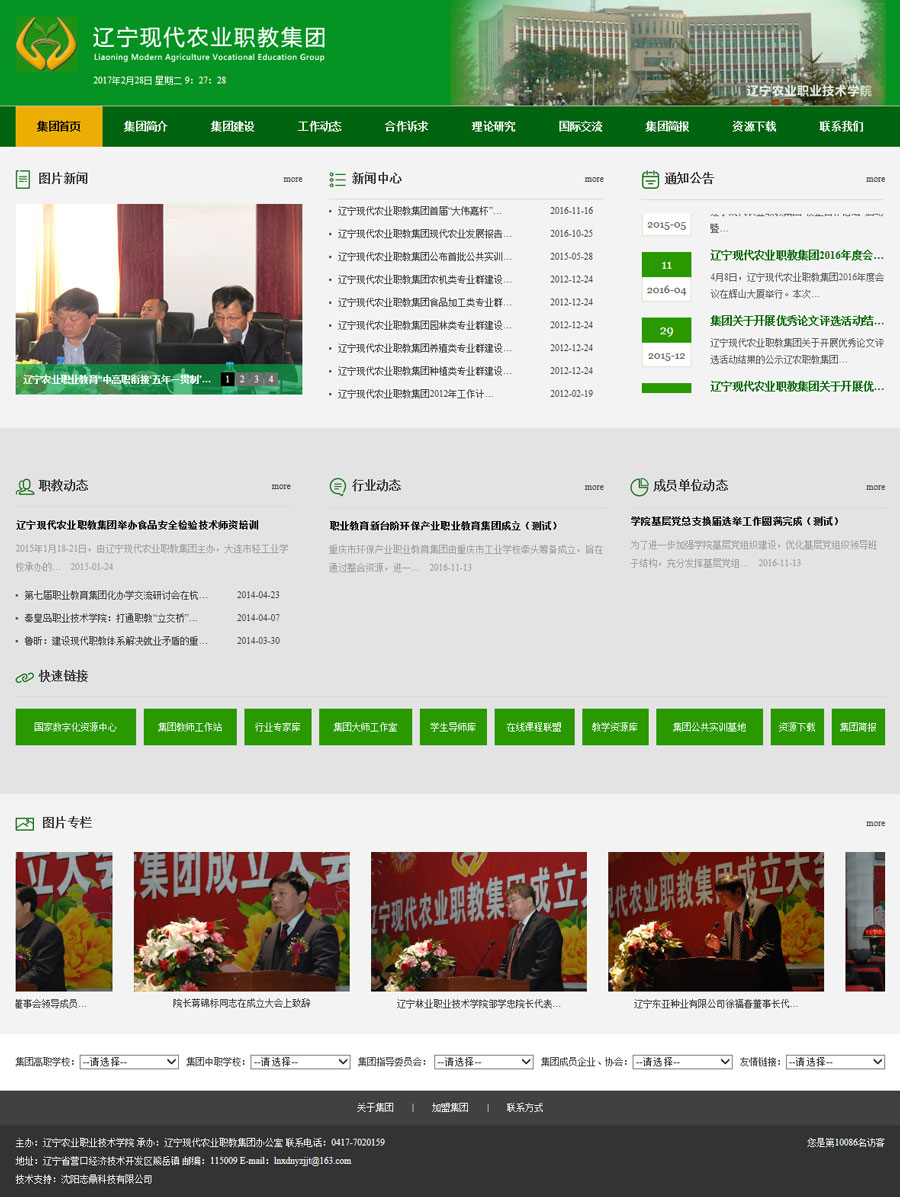Click more link beside 图片新闻

pyautogui.click(x=293, y=179)
